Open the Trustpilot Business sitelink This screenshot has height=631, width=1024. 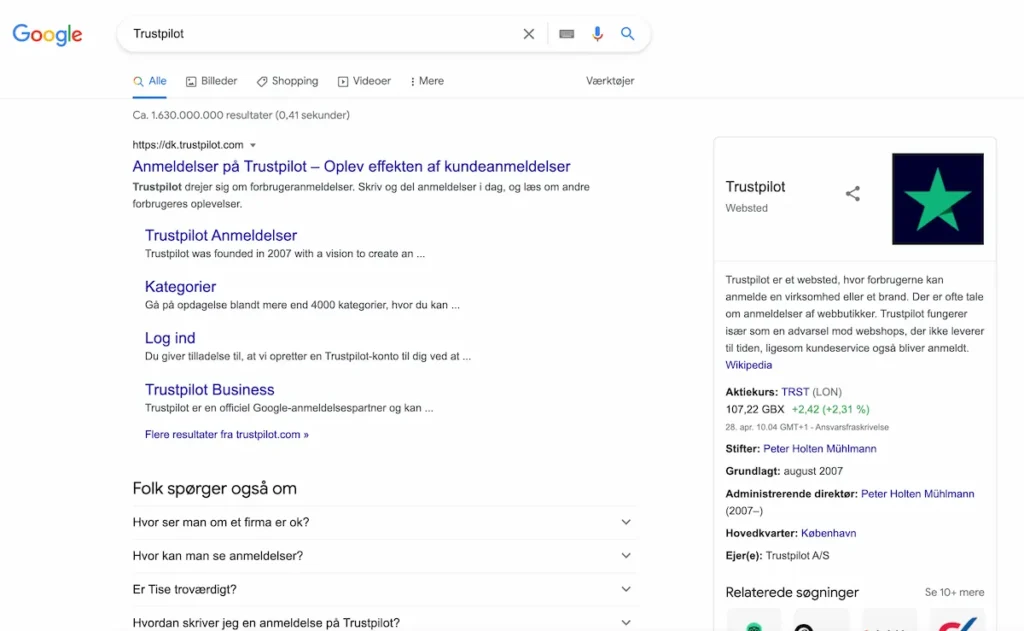[x=210, y=389]
